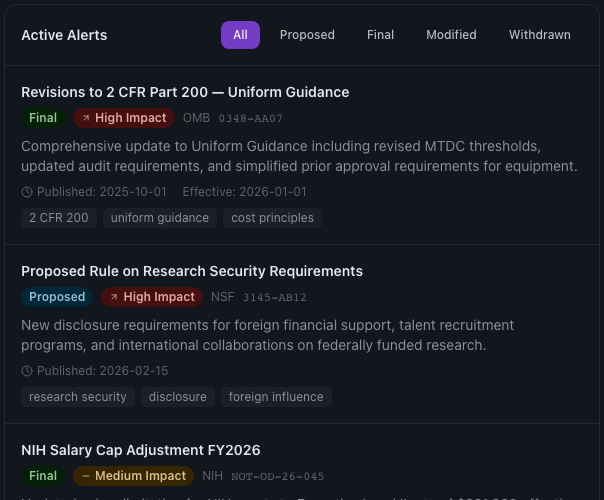Open Revisions to 2 CFR Part 200 alert

pos(185,92)
